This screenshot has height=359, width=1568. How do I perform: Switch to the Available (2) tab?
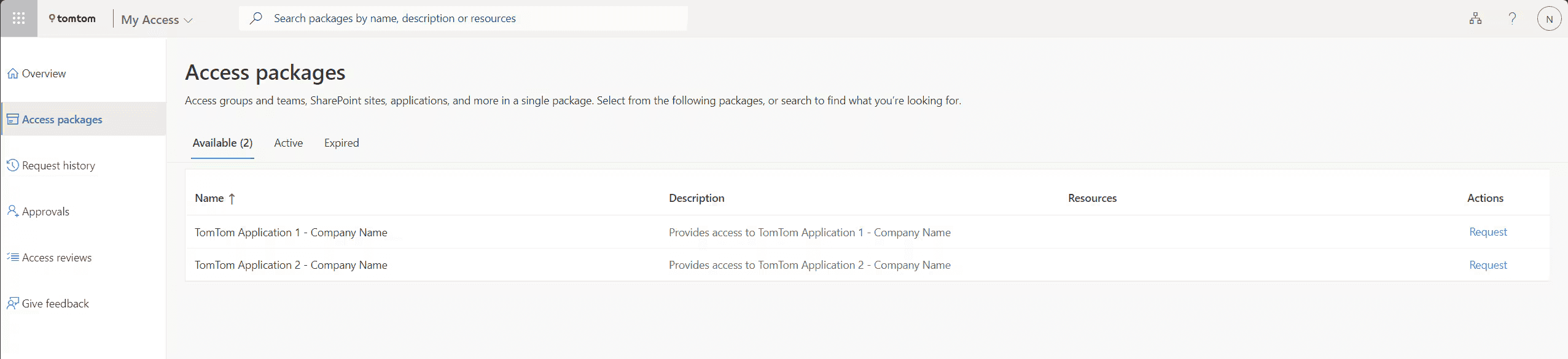[222, 143]
